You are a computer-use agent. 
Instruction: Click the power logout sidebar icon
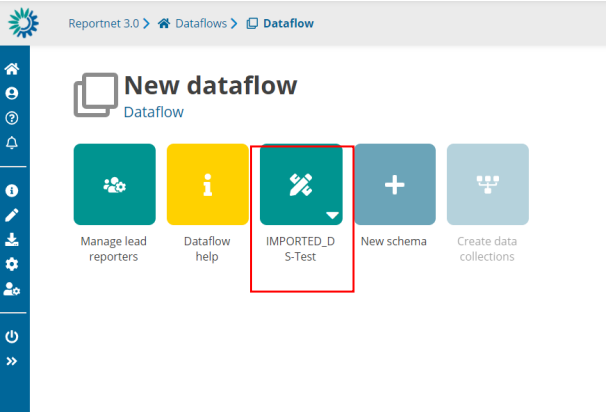[x=12, y=337]
